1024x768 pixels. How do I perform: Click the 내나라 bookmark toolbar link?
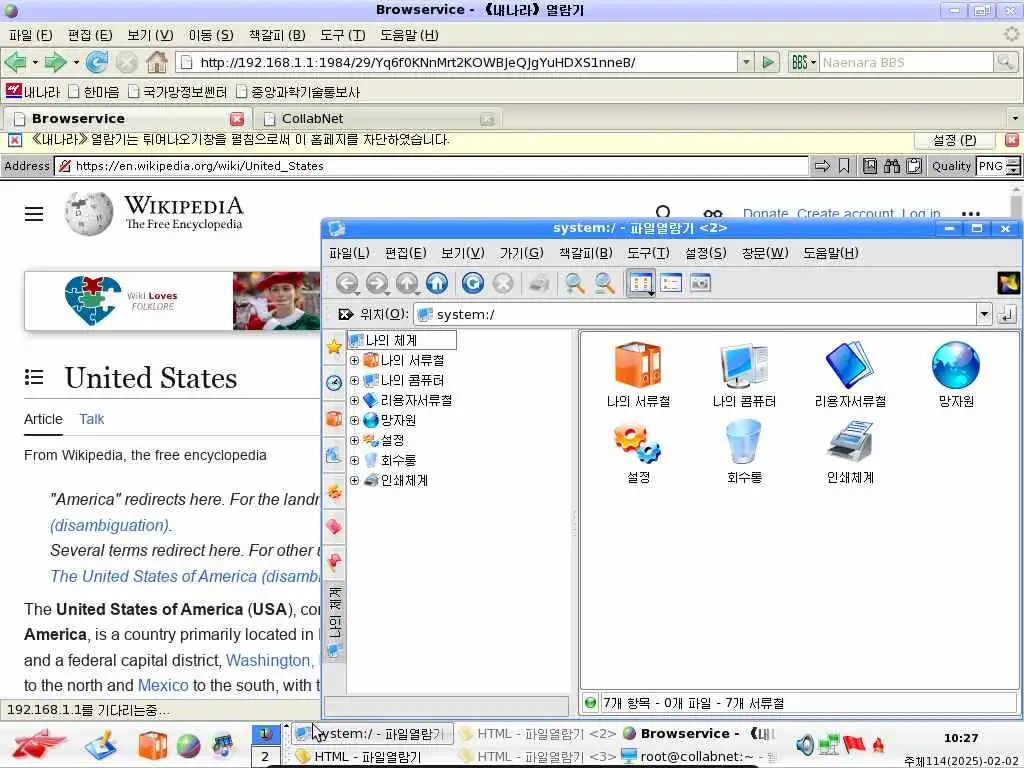[x=33, y=92]
